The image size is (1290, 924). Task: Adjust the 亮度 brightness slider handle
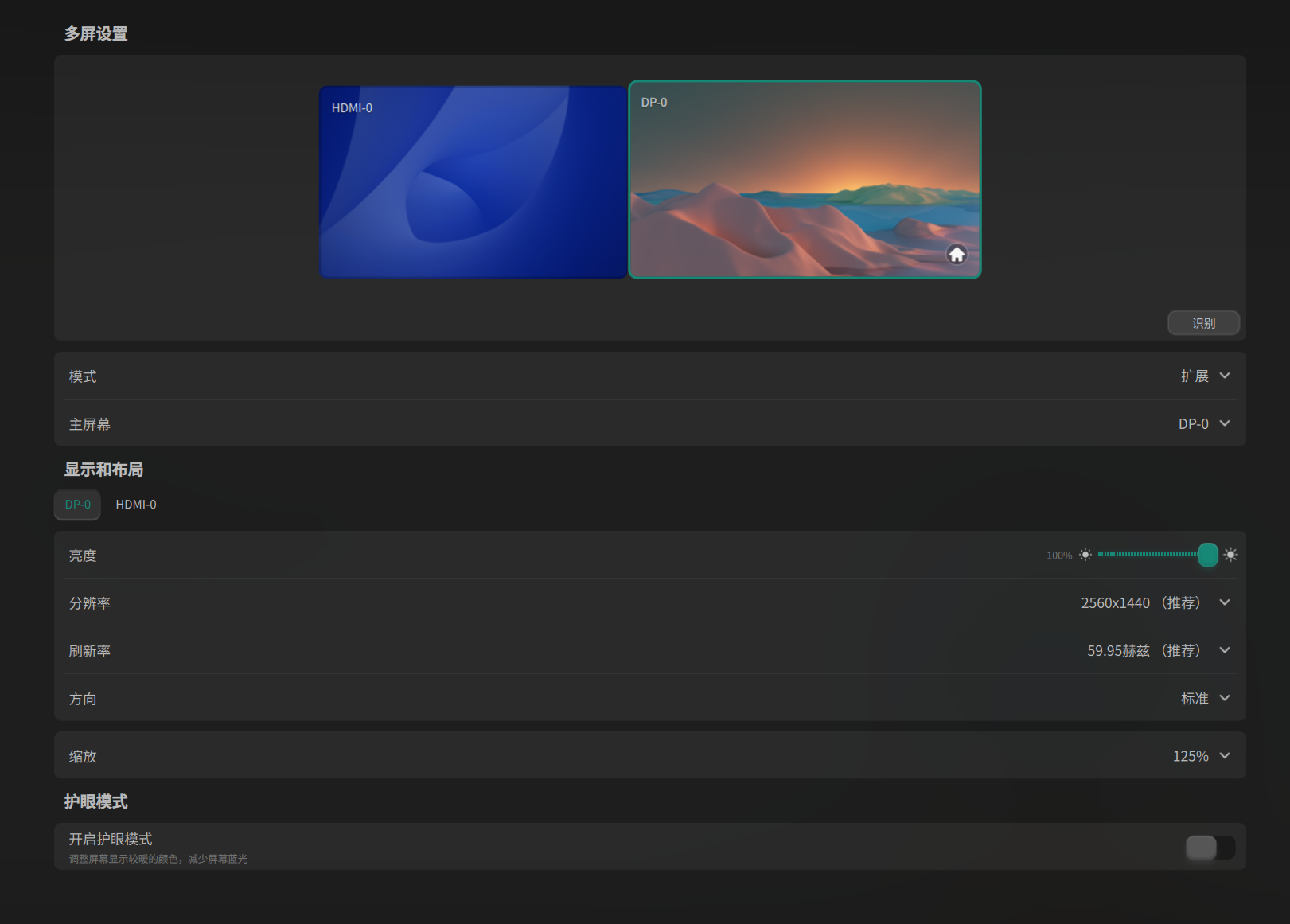1207,555
